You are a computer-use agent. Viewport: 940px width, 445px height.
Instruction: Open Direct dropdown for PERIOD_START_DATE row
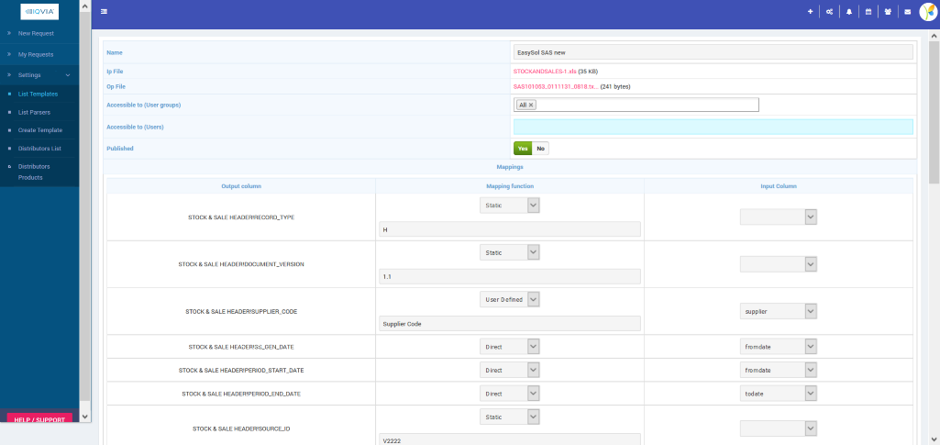(x=510, y=370)
